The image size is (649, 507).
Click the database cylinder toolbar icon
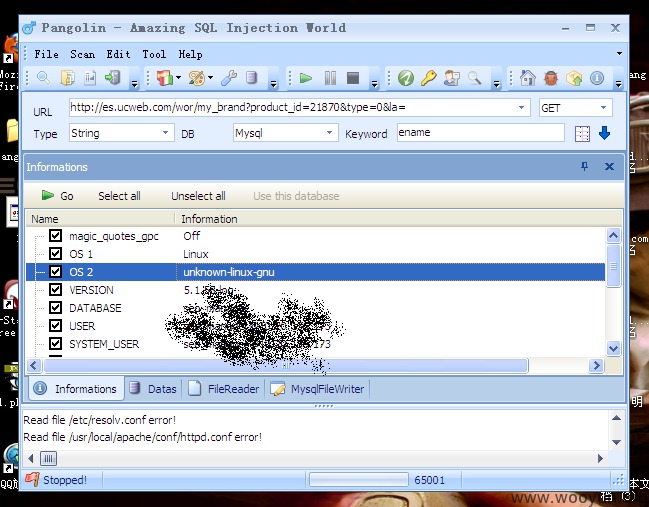click(251, 78)
